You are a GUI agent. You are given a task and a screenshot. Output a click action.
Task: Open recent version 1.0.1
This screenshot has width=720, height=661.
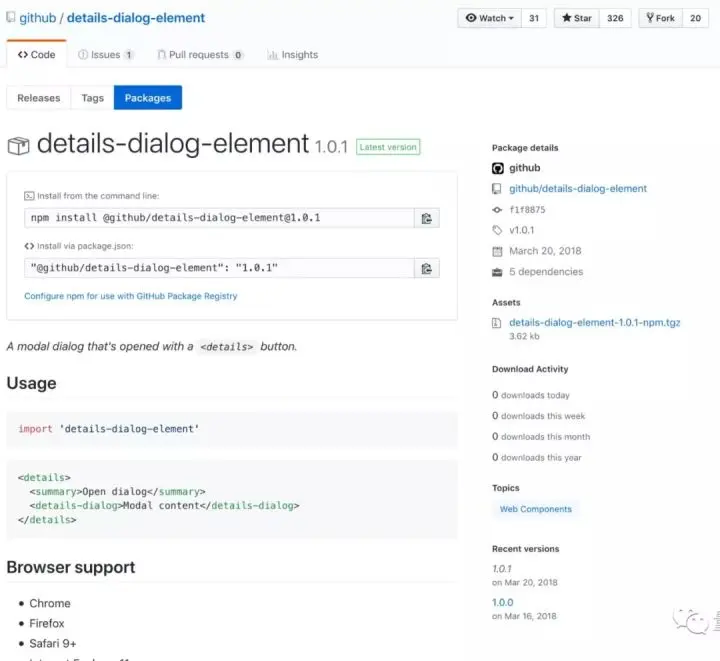pyautogui.click(x=501, y=569)
